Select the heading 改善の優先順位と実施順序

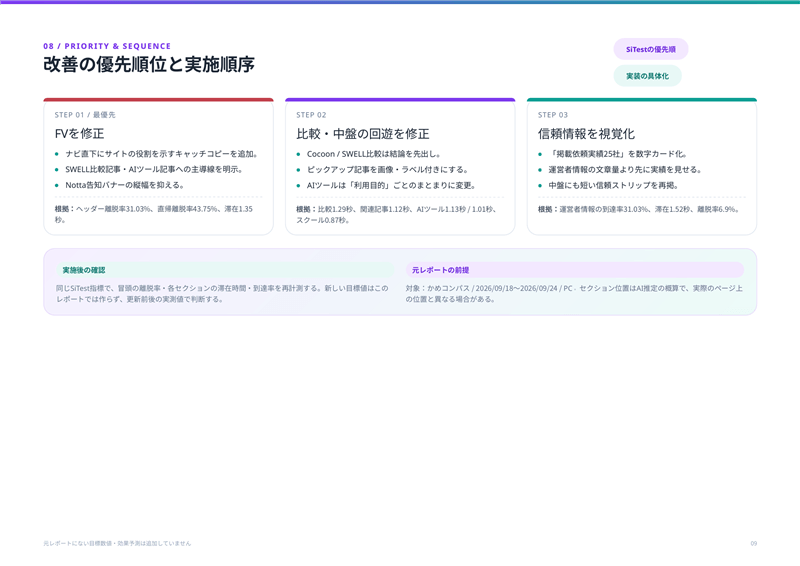click(149, 65)
